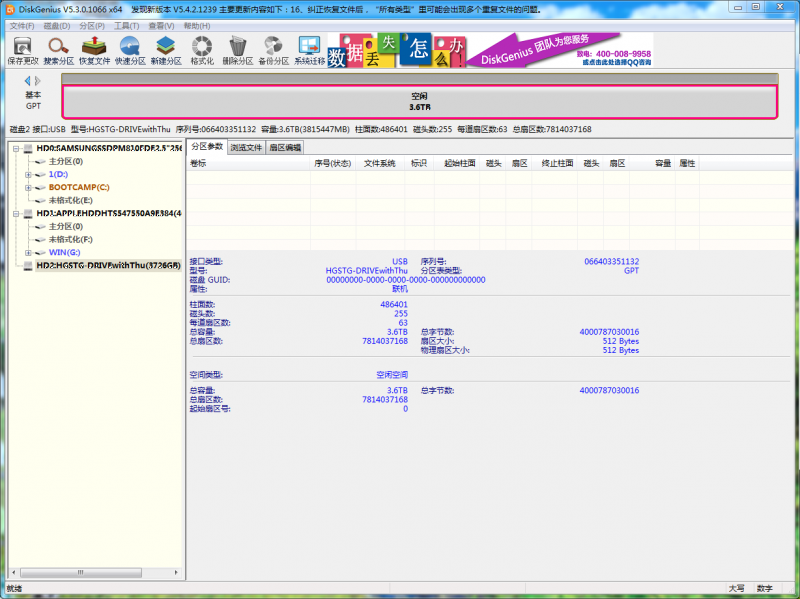Select 主分区(0) under HD1 APPLE
The width and height of the screenshot is (800, 599).
pos(66,227)
